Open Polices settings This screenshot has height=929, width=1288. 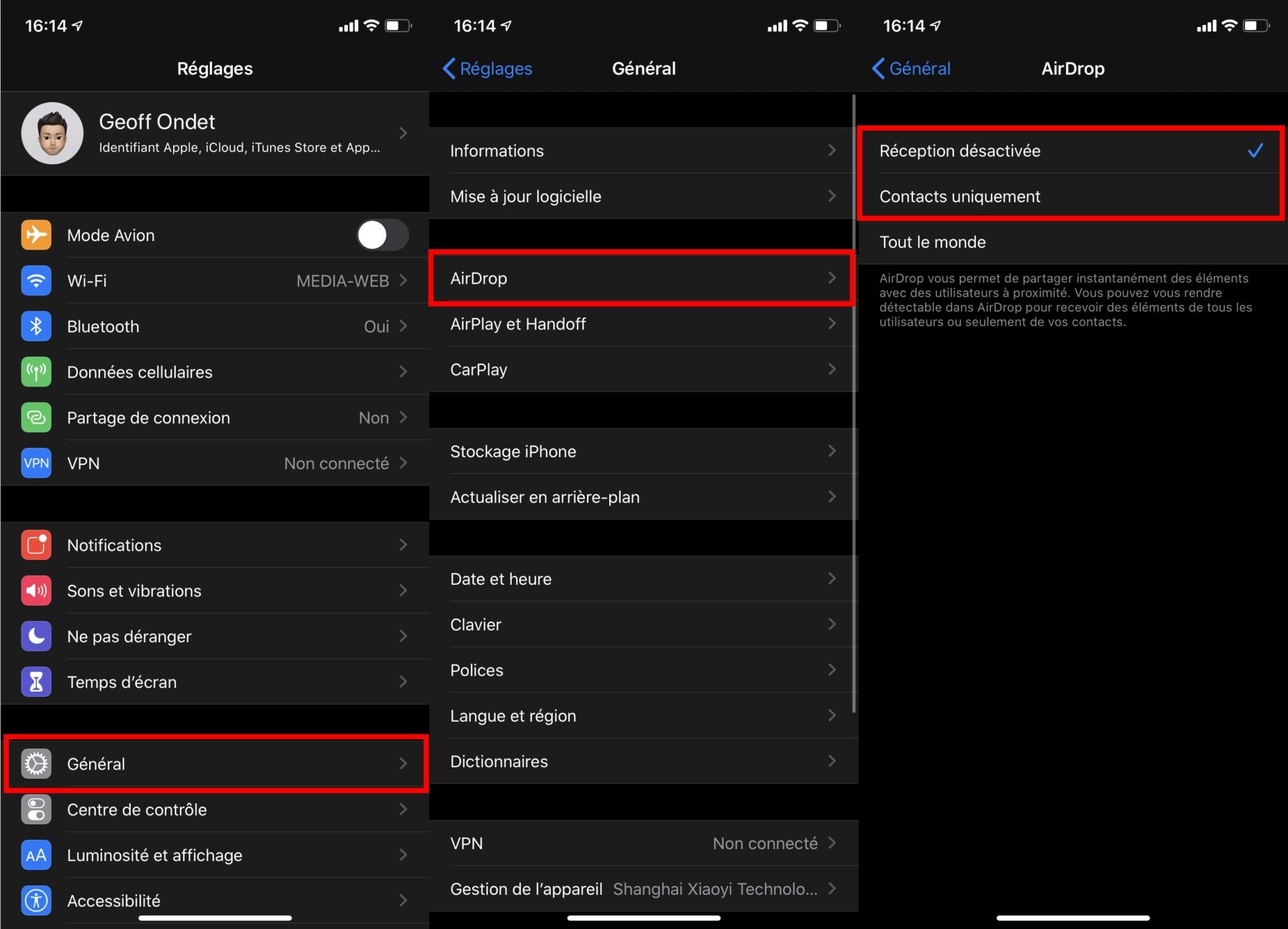tap(643, 669)
